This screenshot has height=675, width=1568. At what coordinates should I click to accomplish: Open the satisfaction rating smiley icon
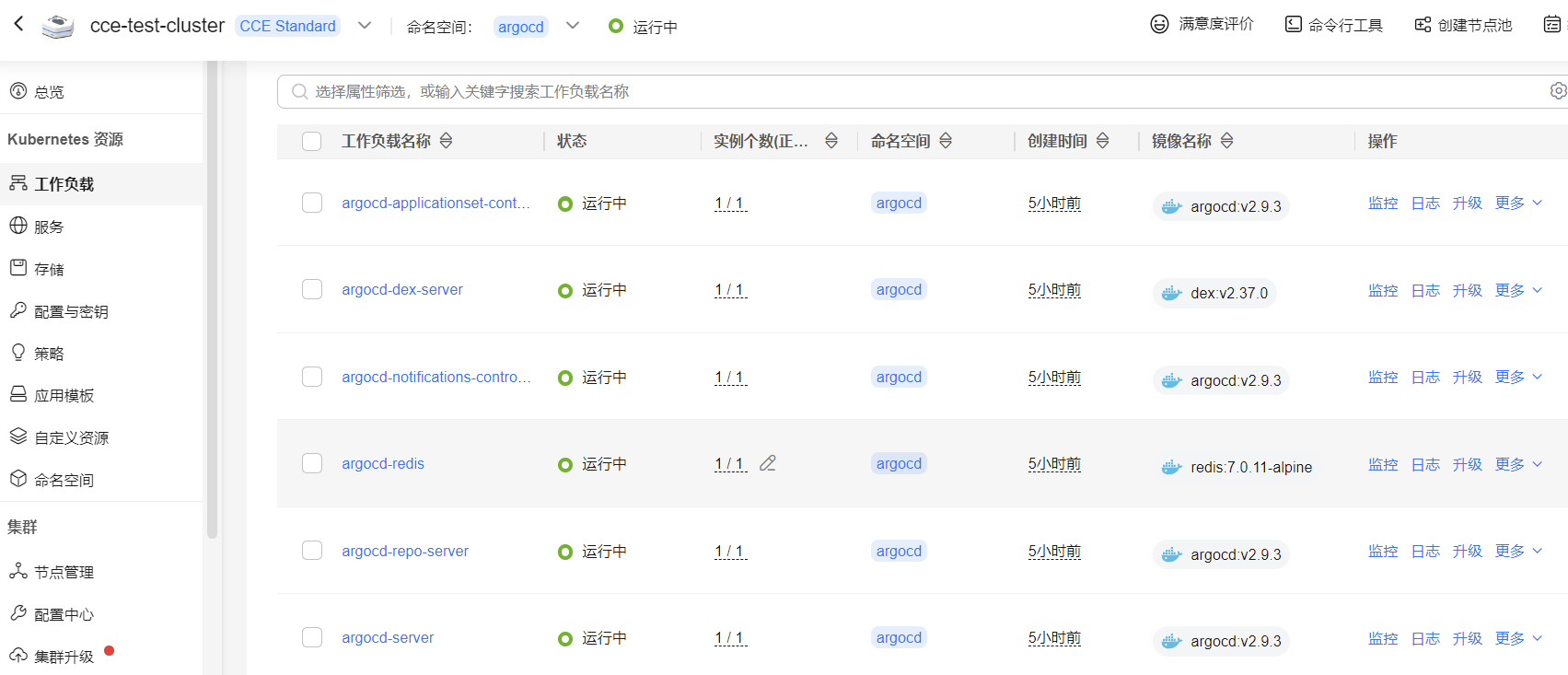[x=1159, y=25]
